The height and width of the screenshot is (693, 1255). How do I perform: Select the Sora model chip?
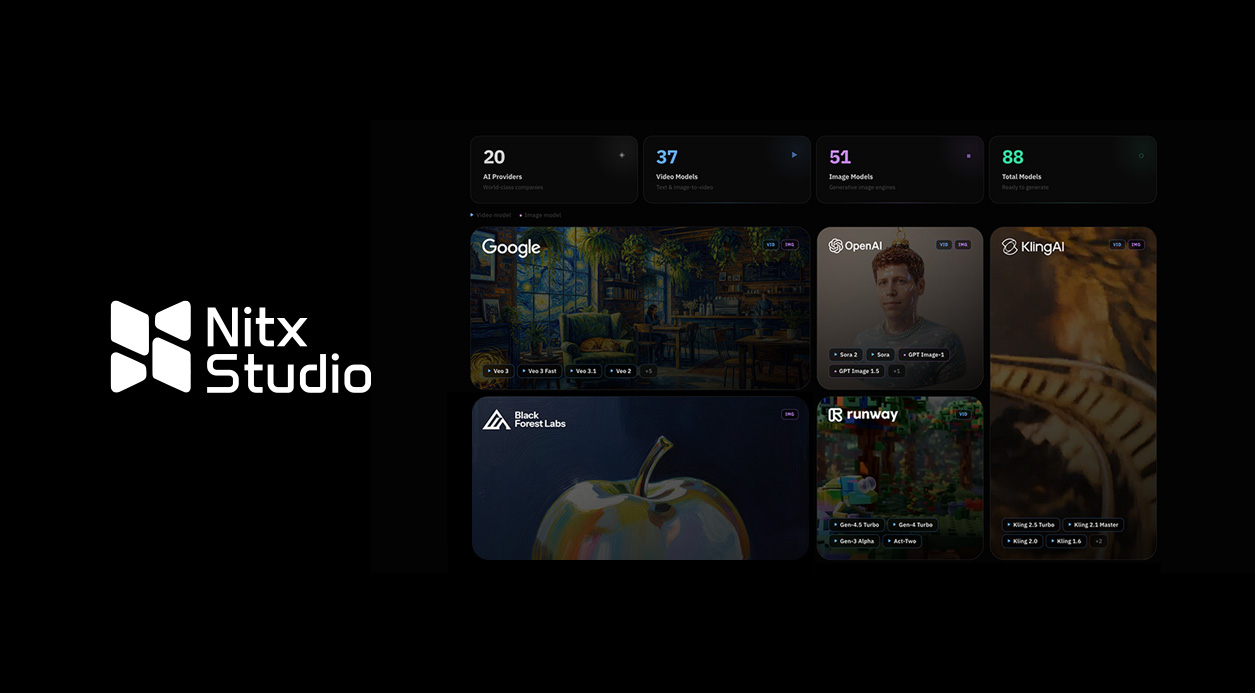pos(880,354)
